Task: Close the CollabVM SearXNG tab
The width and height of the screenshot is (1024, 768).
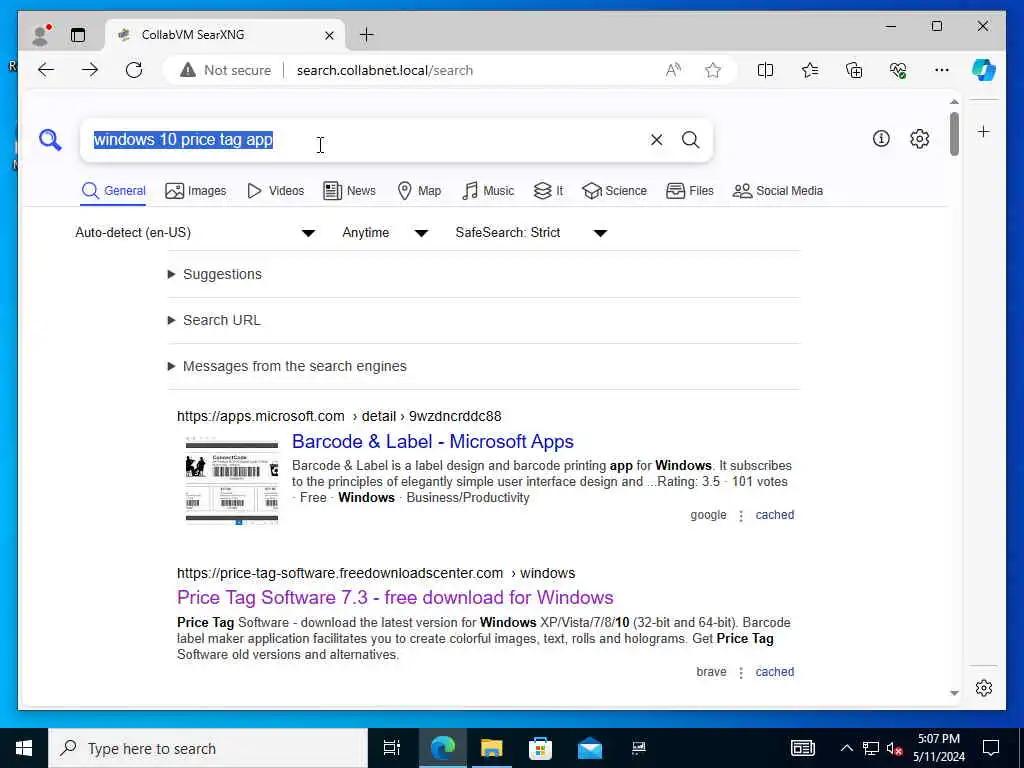Action: pos(330,35)
